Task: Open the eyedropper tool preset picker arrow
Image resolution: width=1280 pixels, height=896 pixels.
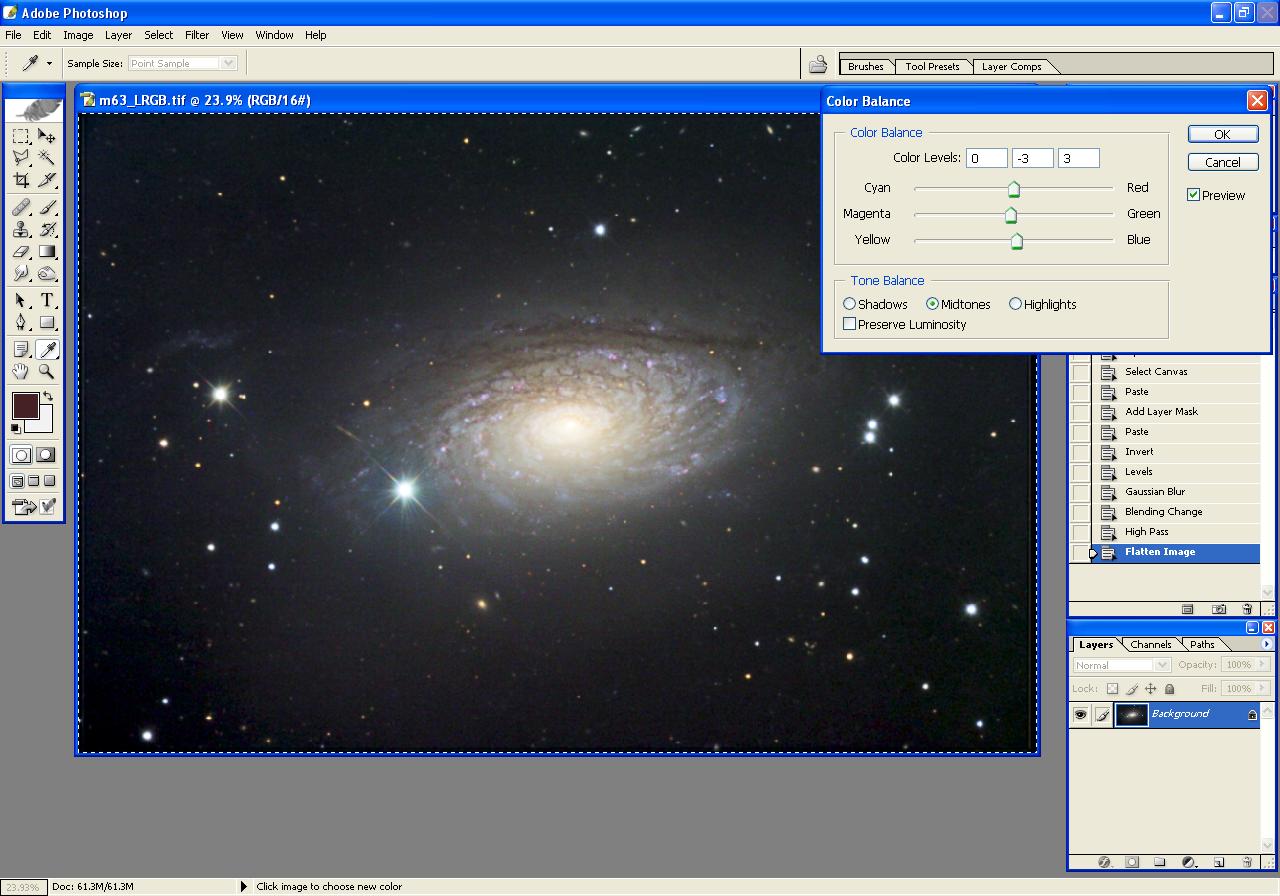Action: pyautogui.click(x=49, y=64)
